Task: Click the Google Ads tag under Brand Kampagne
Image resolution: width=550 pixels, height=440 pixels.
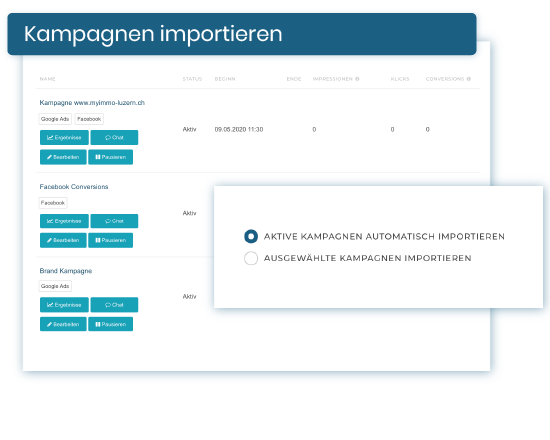Action: 55,286
